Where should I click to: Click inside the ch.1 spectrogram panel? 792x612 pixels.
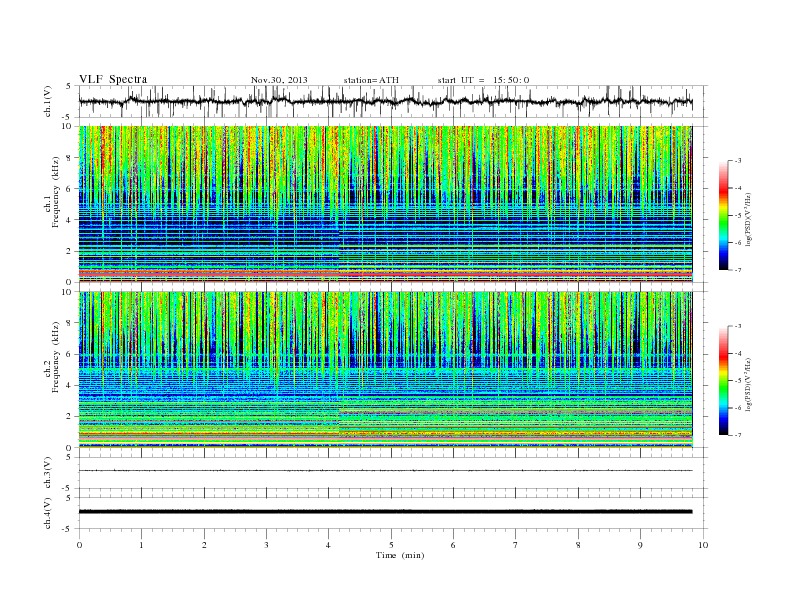tap(386, 204)
